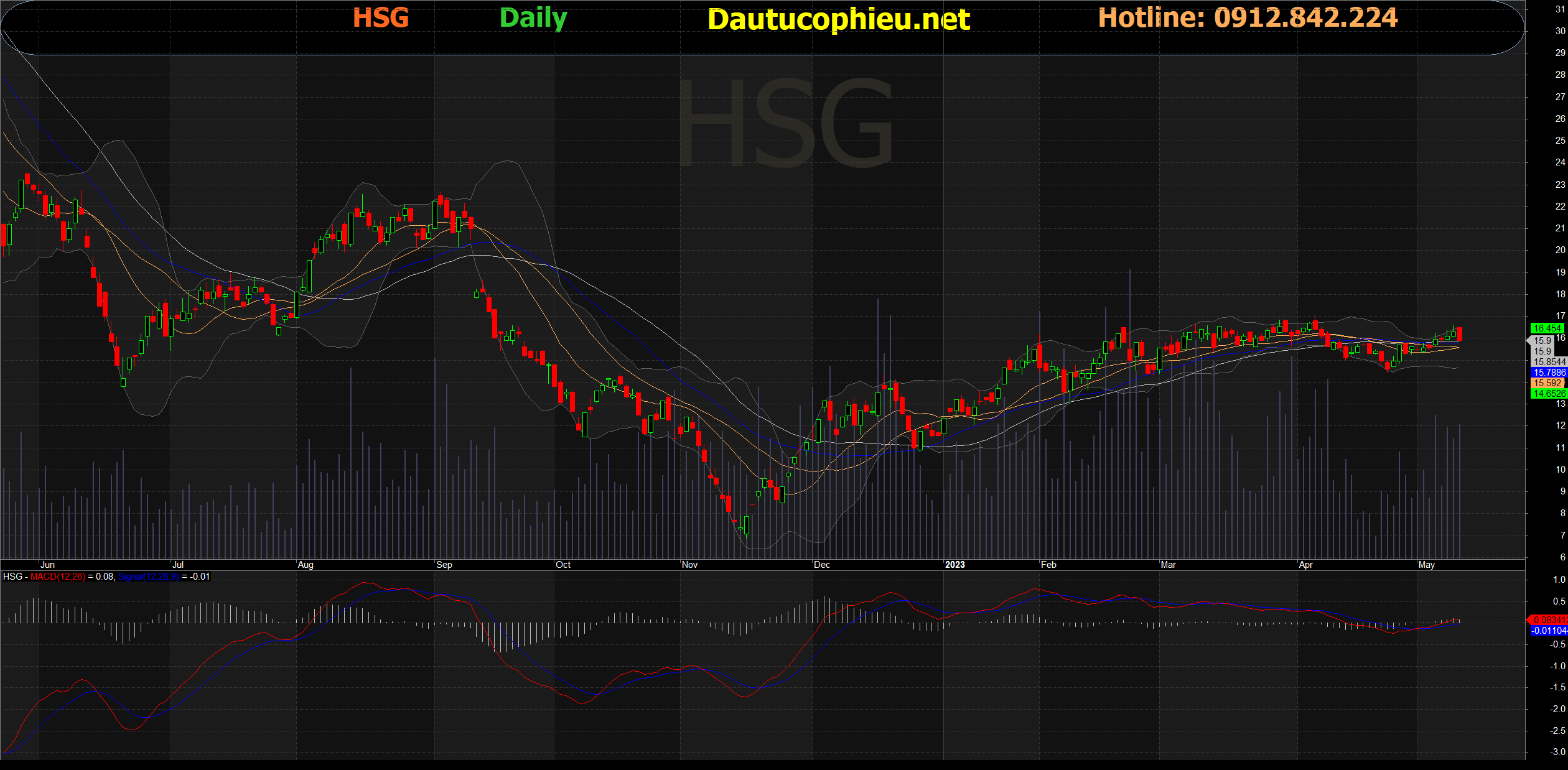
Task: Click the 2023 year marker on time axis
Action: (954, 565)
